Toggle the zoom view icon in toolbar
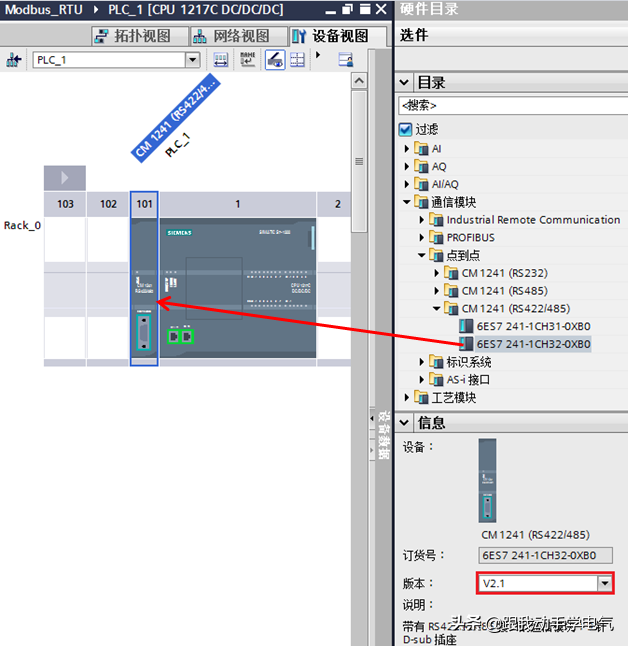 [274, 60]
